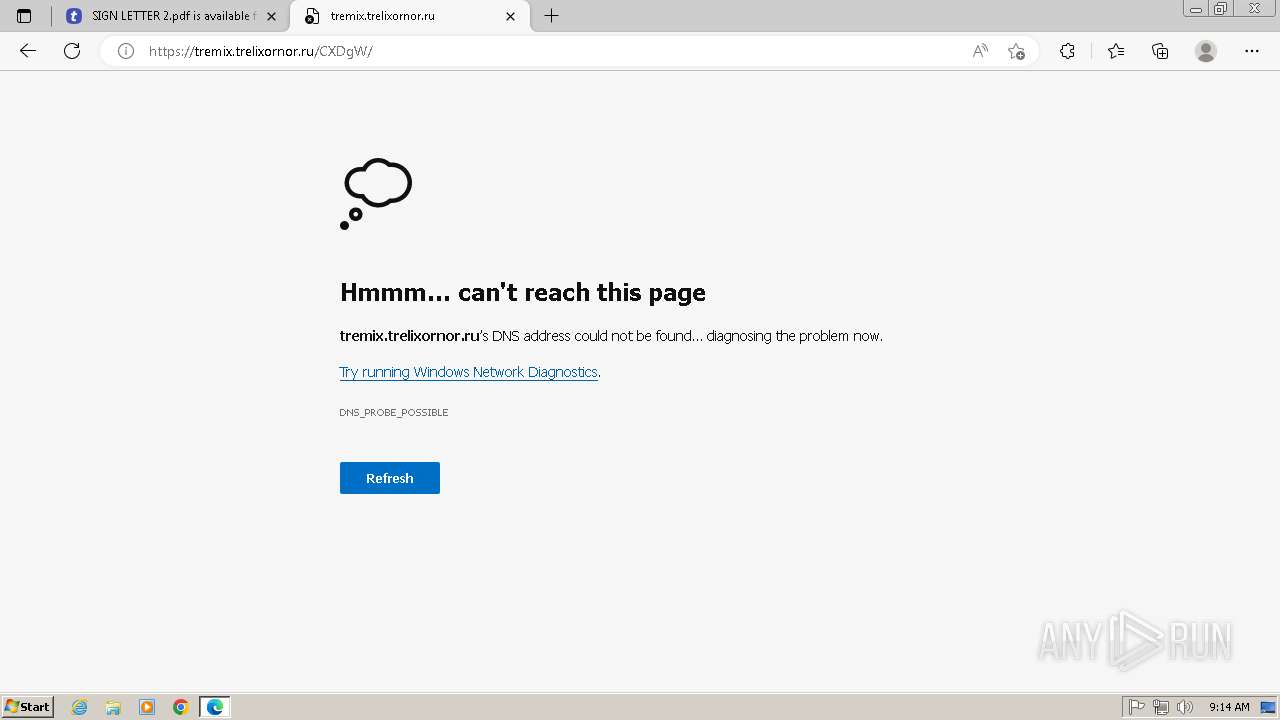Open the Windows Start menu
The image size is (1280, 720).
pyautogui.click(x=28, y=707)
